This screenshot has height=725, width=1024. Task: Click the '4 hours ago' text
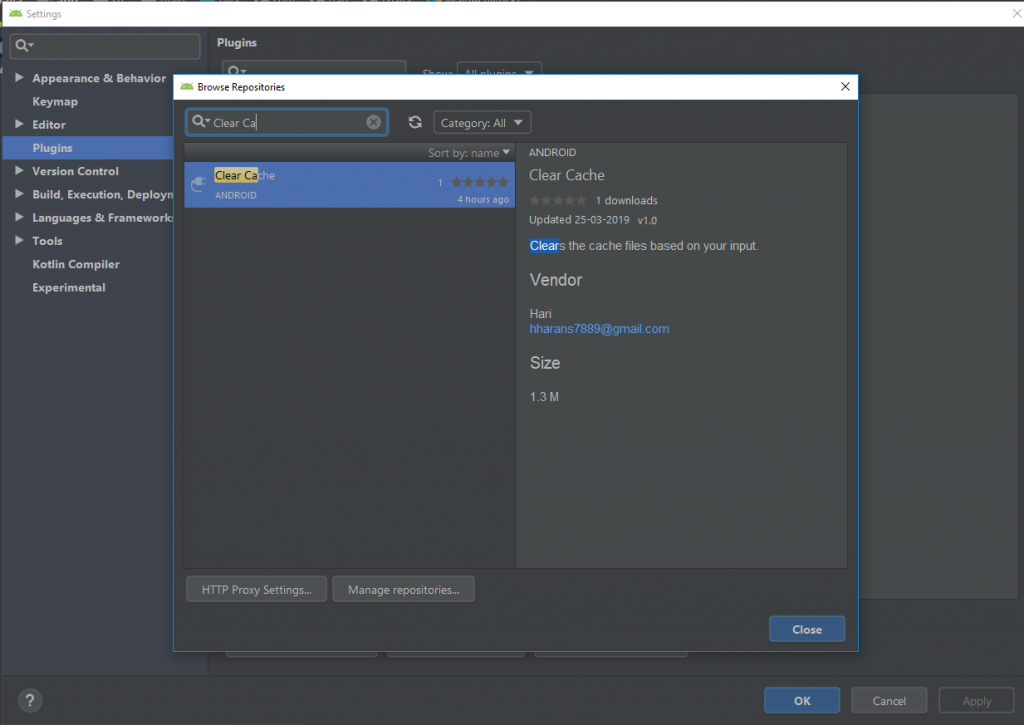coord(483,199)
